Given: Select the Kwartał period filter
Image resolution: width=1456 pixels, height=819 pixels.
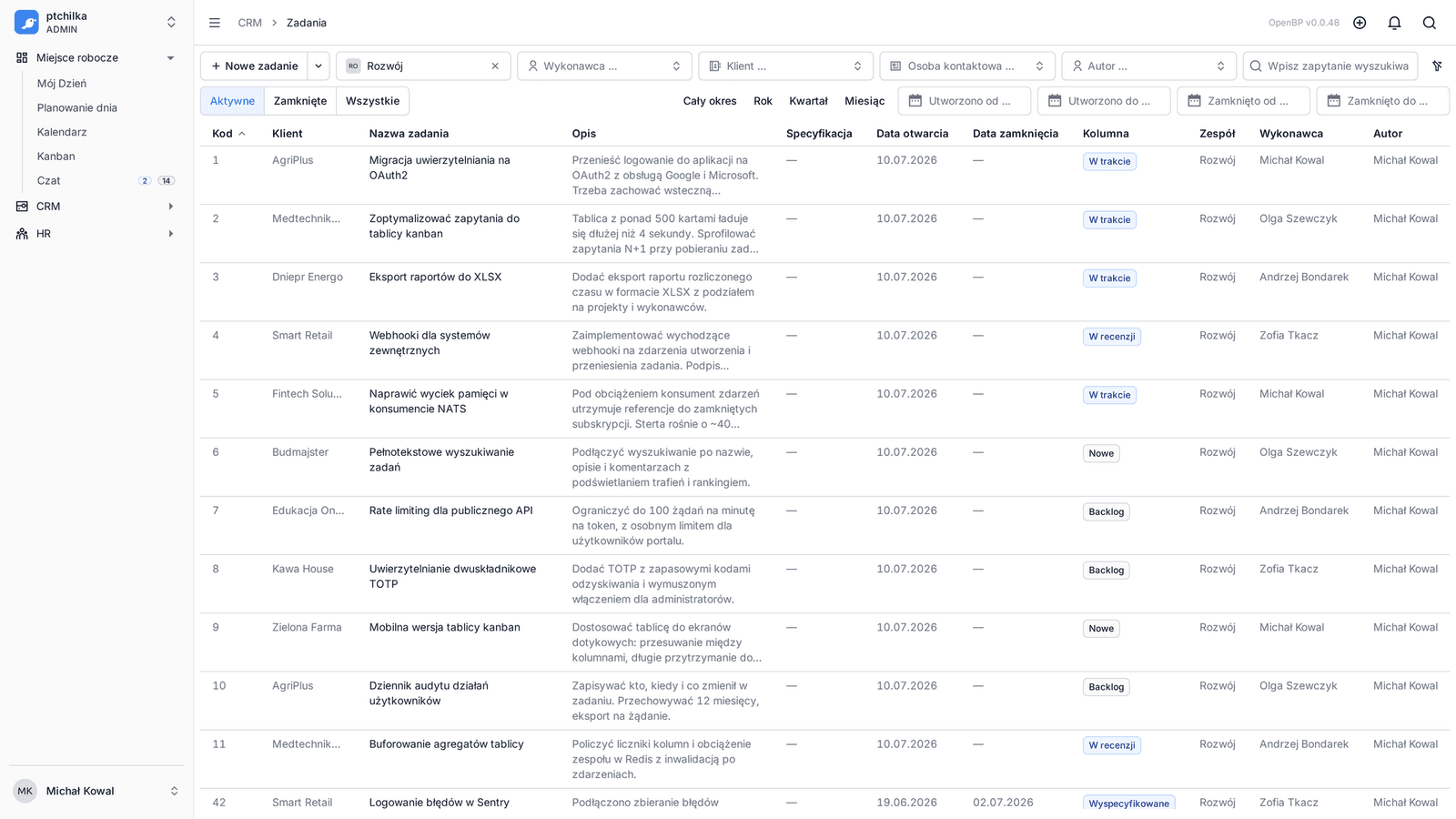Looking at the screenshot, I should pyautogui.click(x=808, y=101).
